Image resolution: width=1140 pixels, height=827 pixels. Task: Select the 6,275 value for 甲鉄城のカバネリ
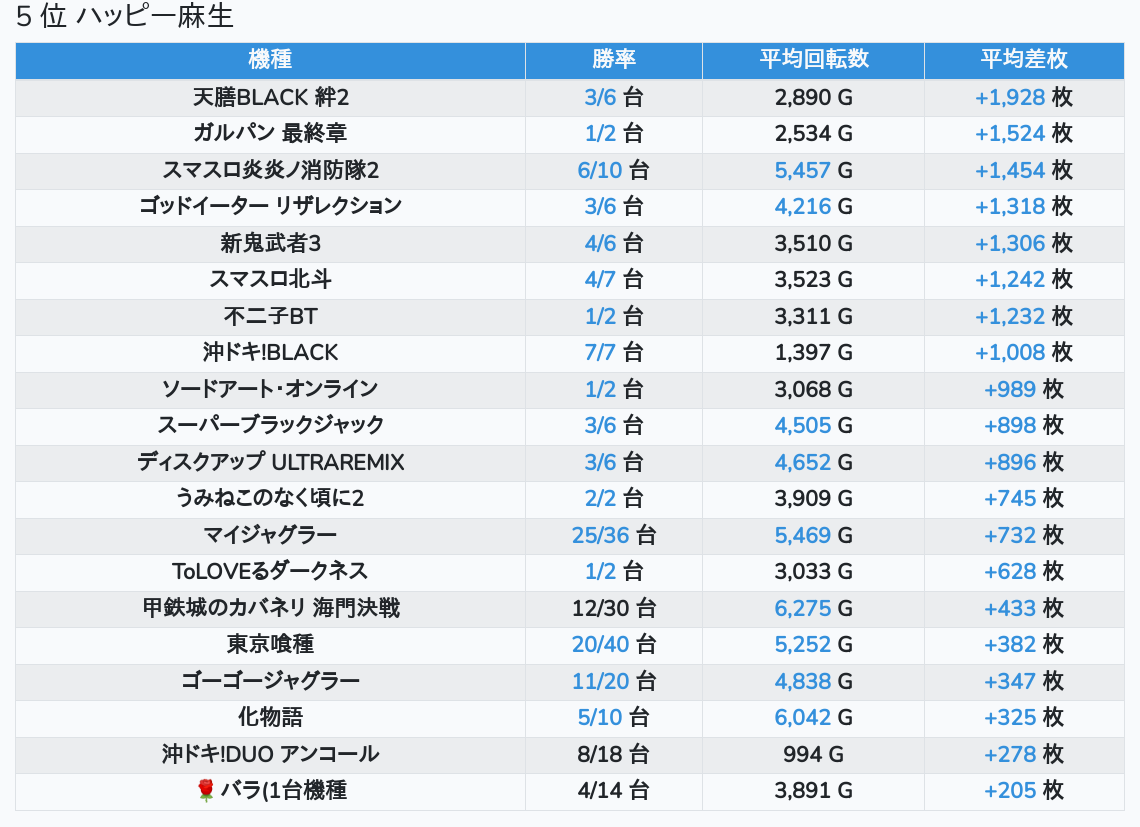(803, 608)
